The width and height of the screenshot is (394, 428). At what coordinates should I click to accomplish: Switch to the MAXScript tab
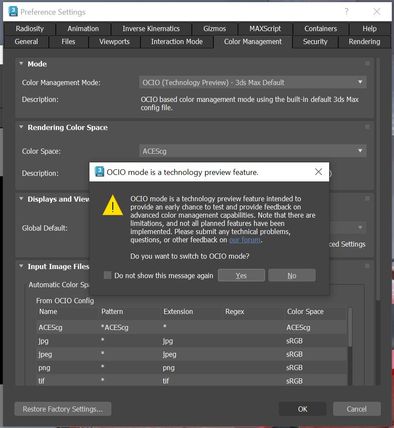(x=265, y=29)
